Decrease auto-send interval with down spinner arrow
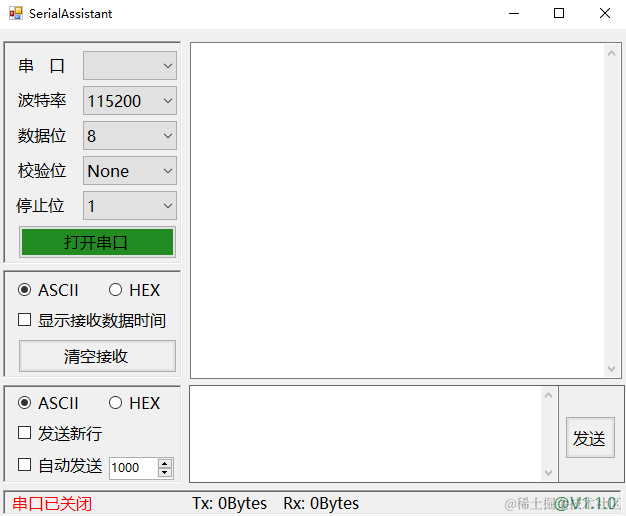The image size is (626, 516). pyautogui.click(x=165, y=473)
